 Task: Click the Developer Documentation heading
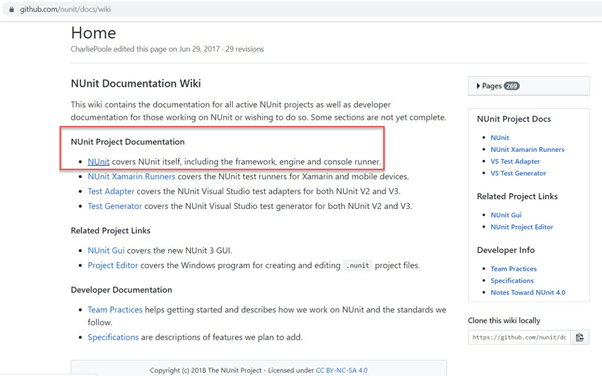tap(121, 290)
